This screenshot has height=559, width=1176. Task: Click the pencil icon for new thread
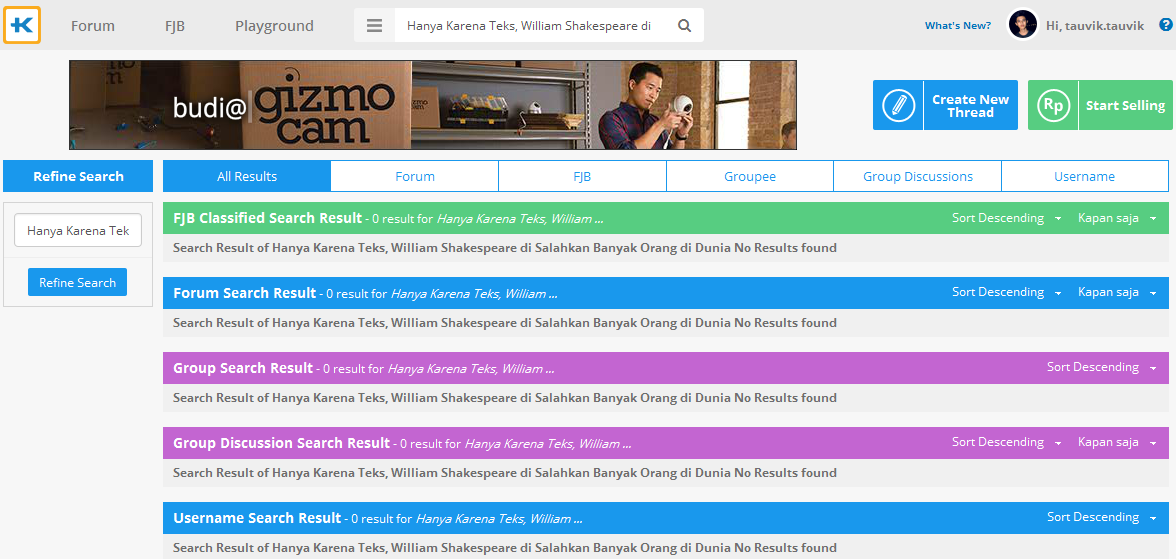(898, 105)
